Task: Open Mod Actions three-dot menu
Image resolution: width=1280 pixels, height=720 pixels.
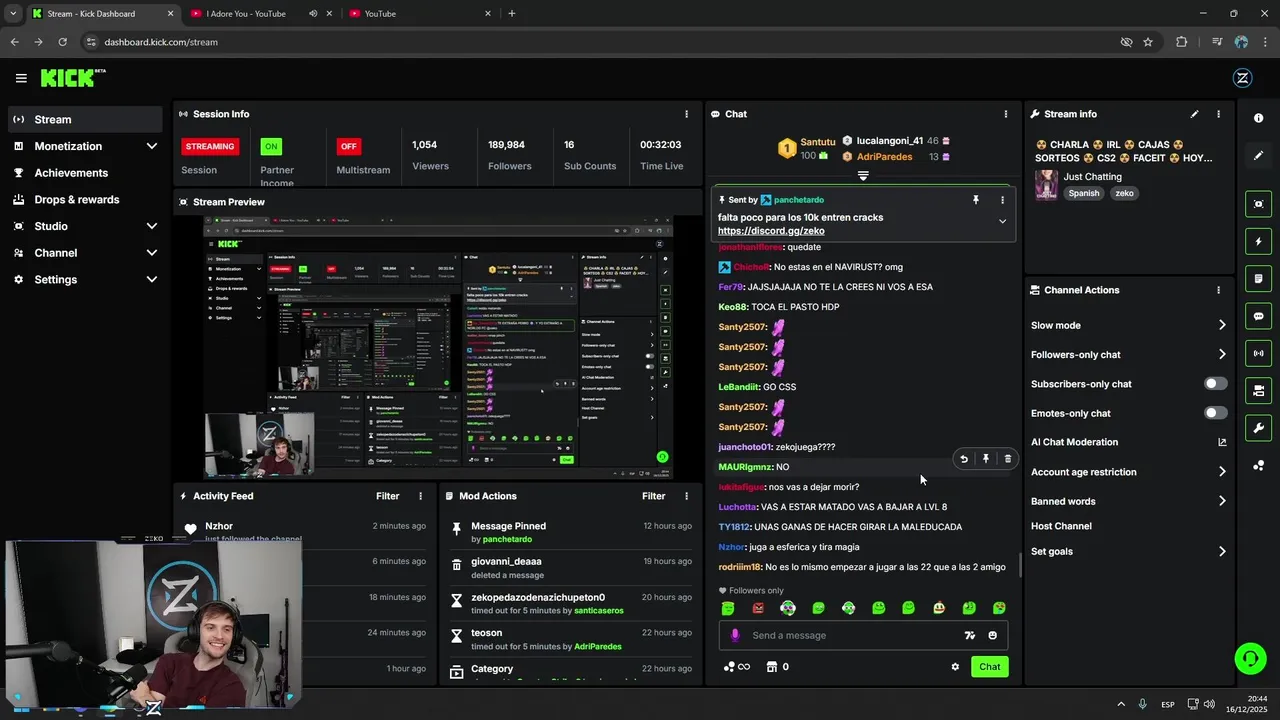Action: pyautogui.click(x=686, y=496)
